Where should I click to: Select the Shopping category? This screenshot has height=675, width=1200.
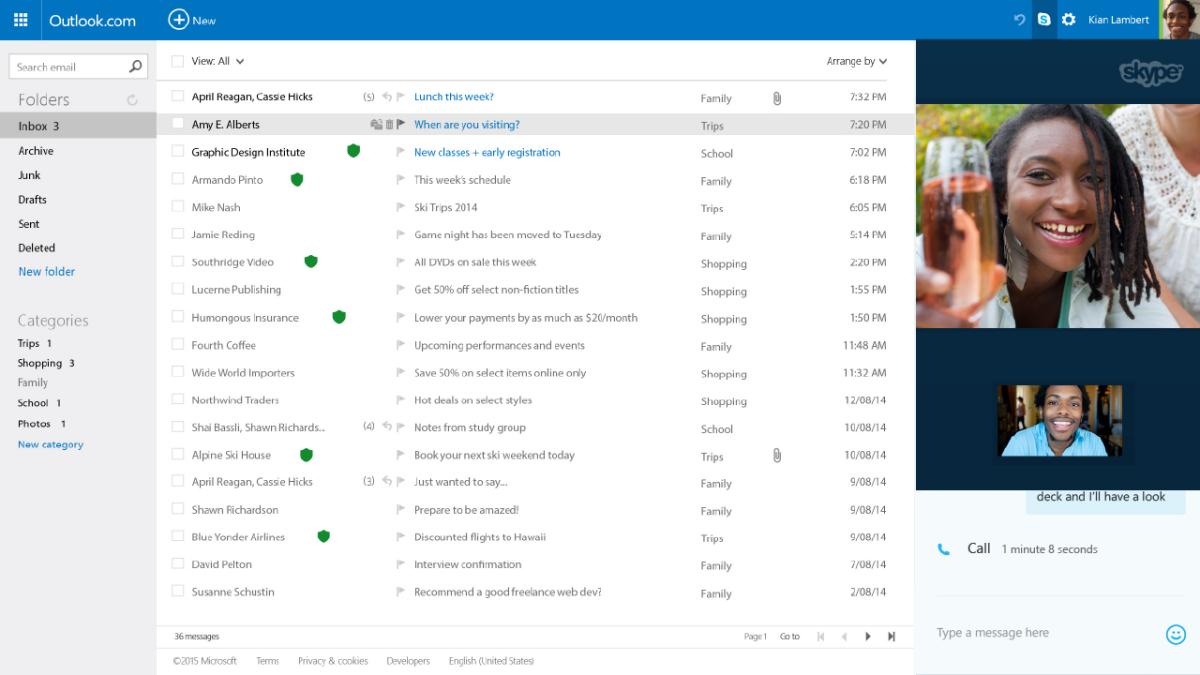40,363
